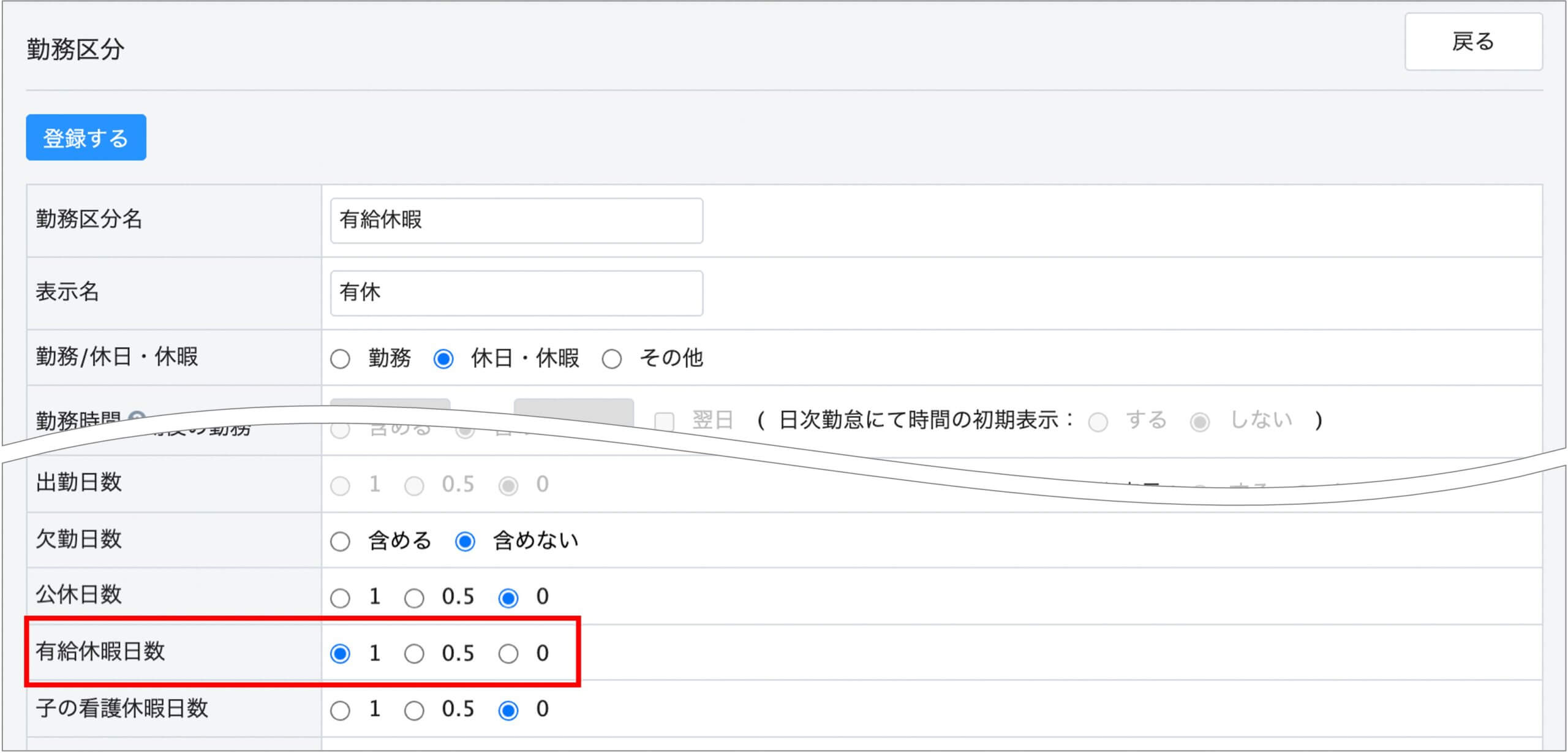Set 子の看護休暇日数 to 0.5
The height and width of the screenshot is (753, 1568).
[414, 711]
